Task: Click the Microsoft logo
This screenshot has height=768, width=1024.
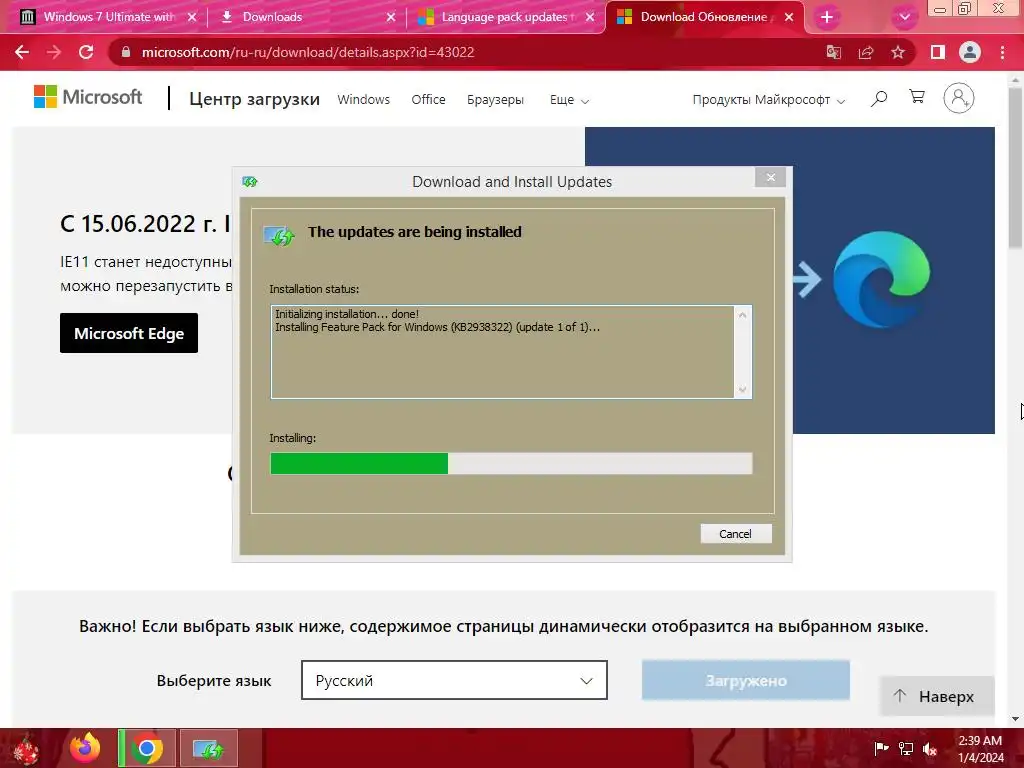Action: tap(88, 97)
